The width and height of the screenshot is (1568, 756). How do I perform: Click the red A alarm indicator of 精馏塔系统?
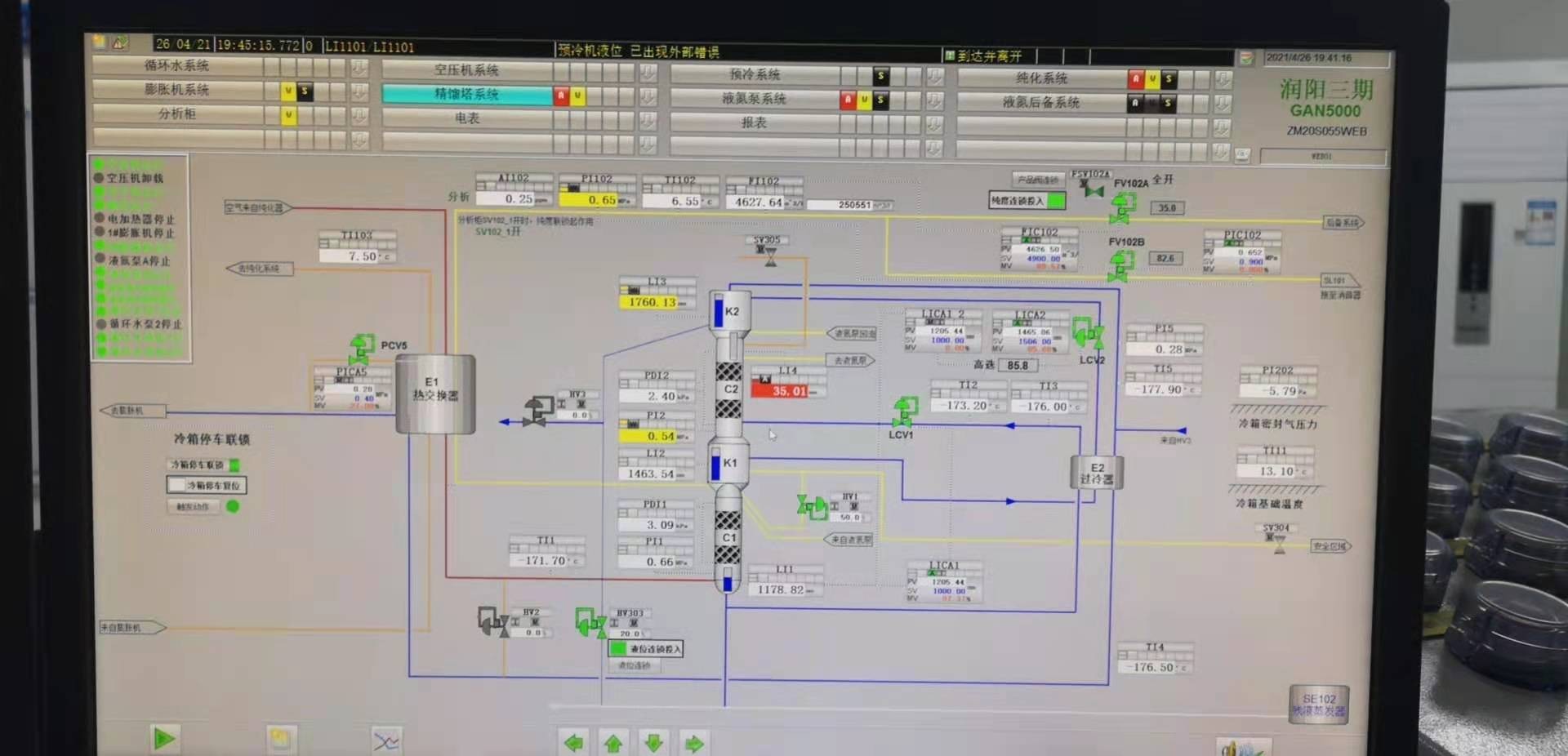pos(562,96)
